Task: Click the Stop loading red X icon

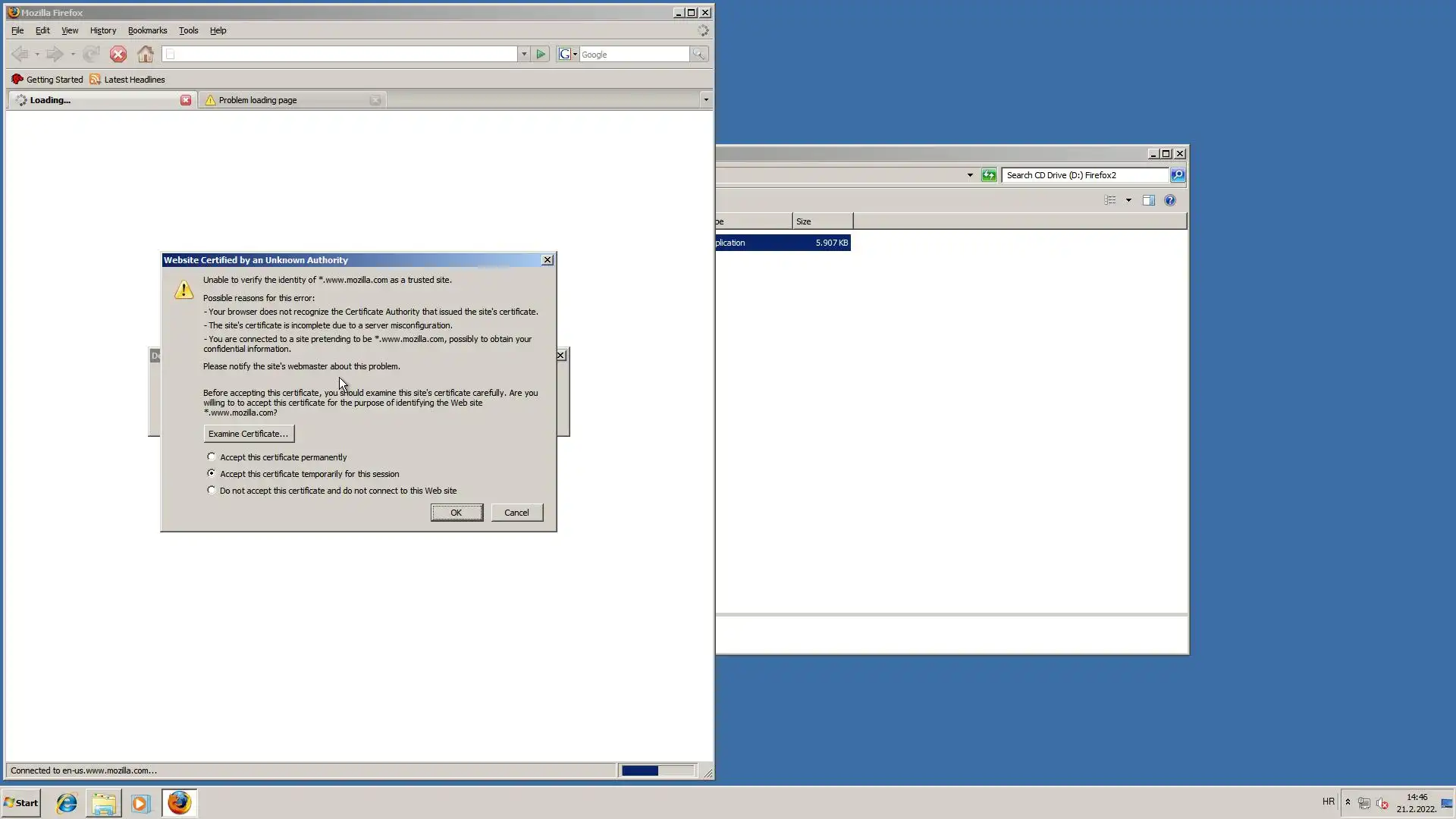Action: click(118, 54)
